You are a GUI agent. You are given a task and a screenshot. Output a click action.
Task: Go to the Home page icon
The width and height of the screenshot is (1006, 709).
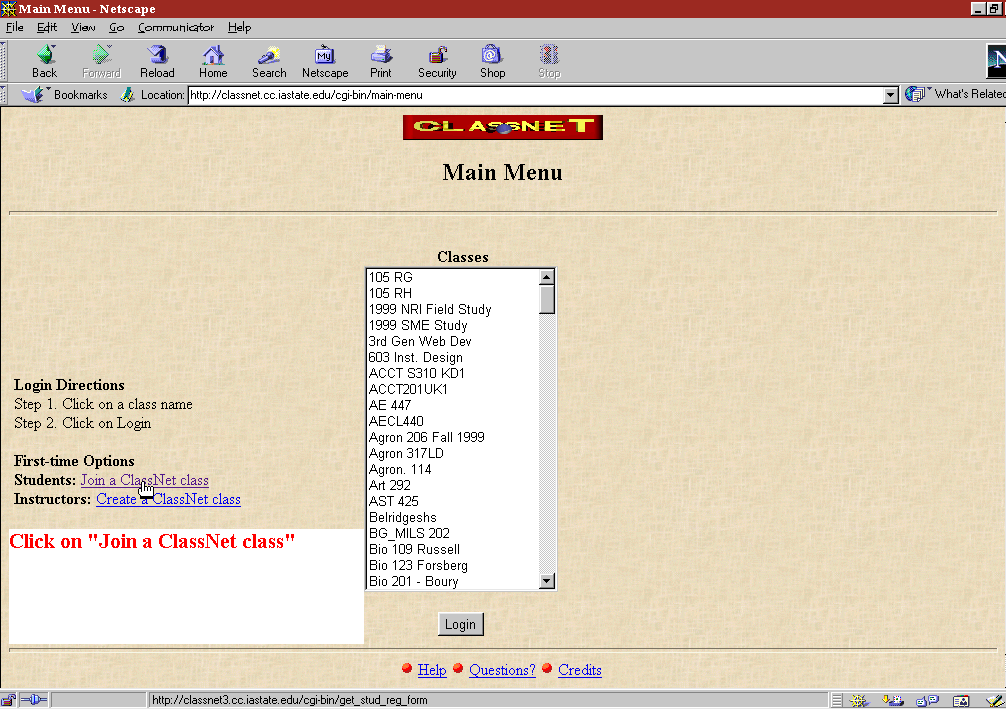213,61
